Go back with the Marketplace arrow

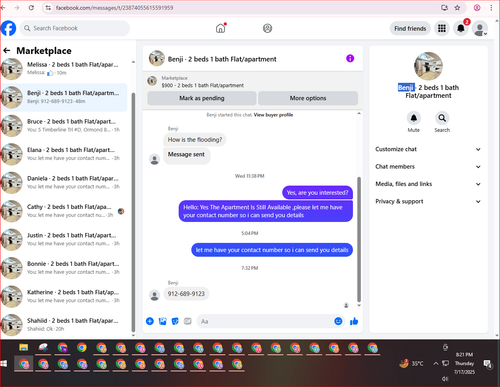7,50
